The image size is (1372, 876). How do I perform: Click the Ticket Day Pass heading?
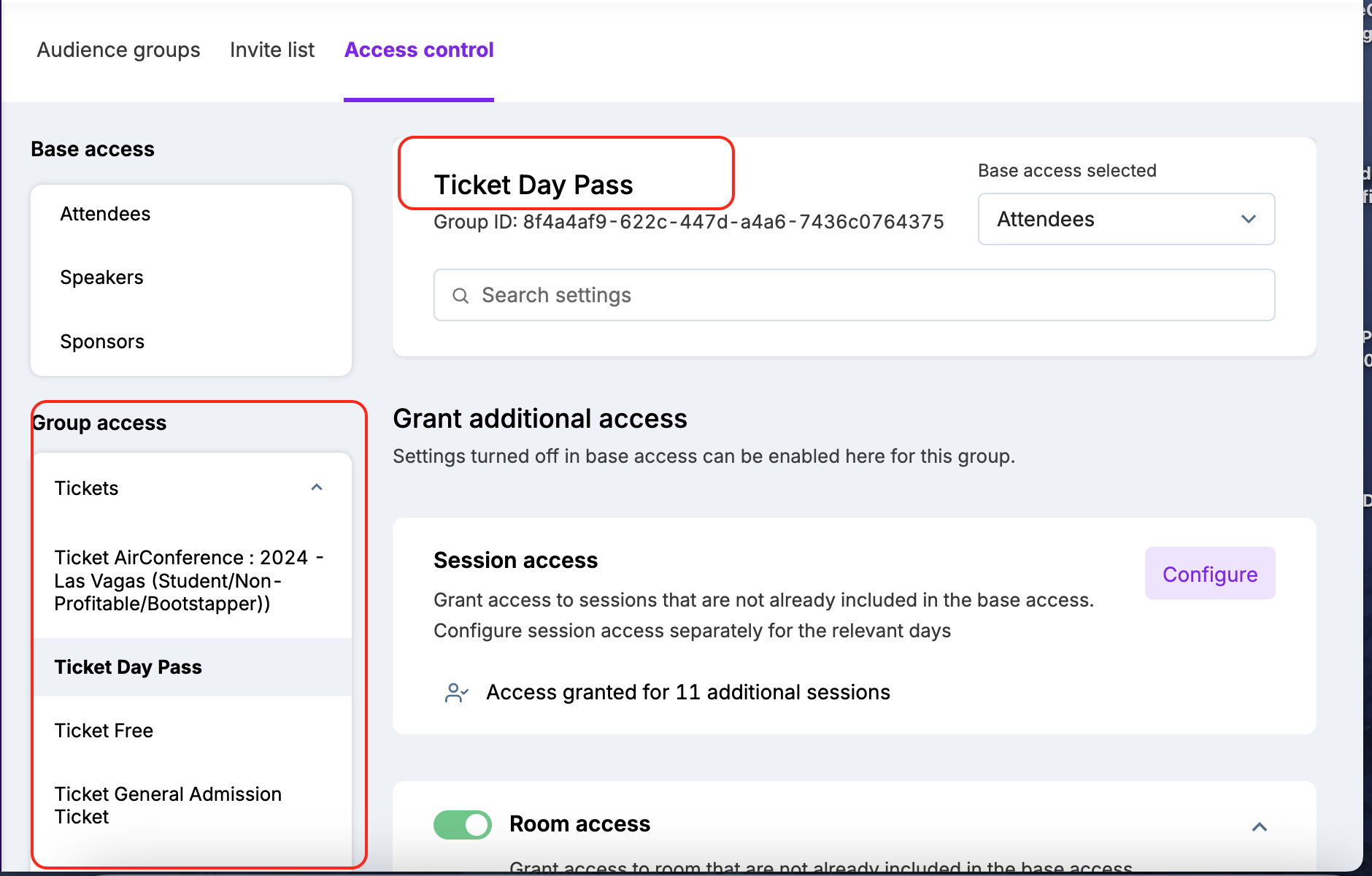(x=533, y=185)
